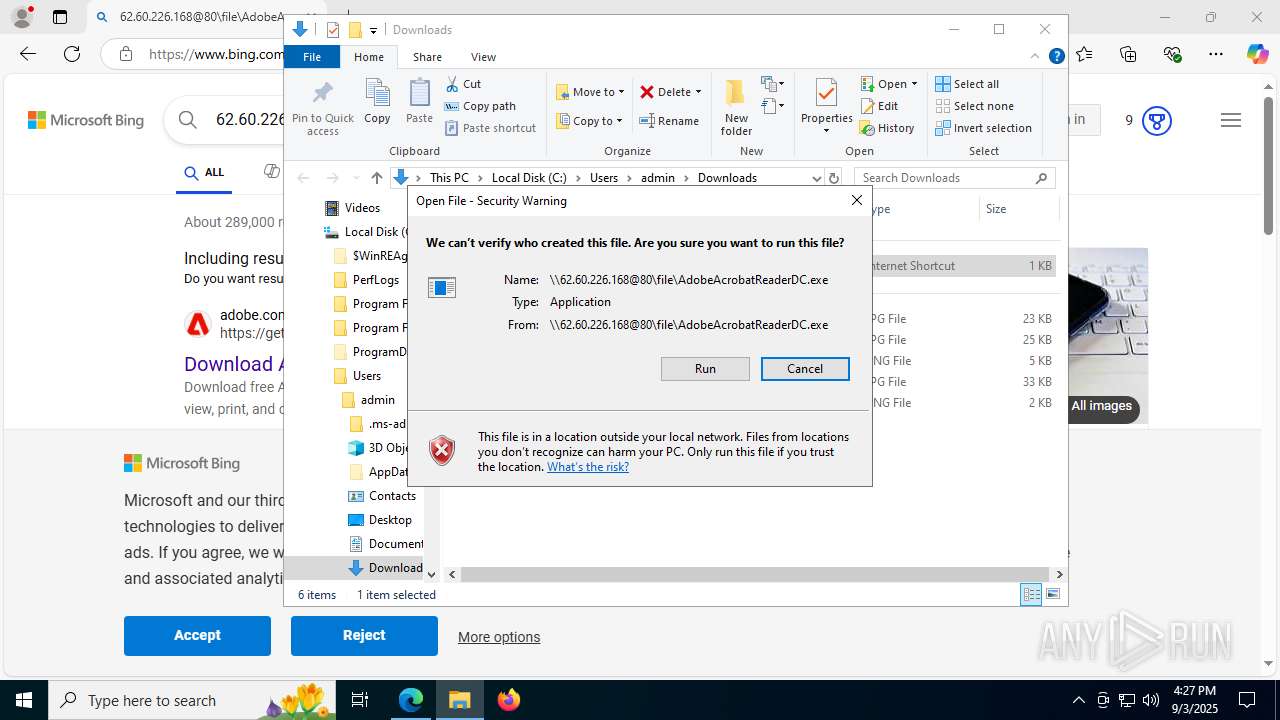Click Run in the Security Warning dialog

[705, 369]
